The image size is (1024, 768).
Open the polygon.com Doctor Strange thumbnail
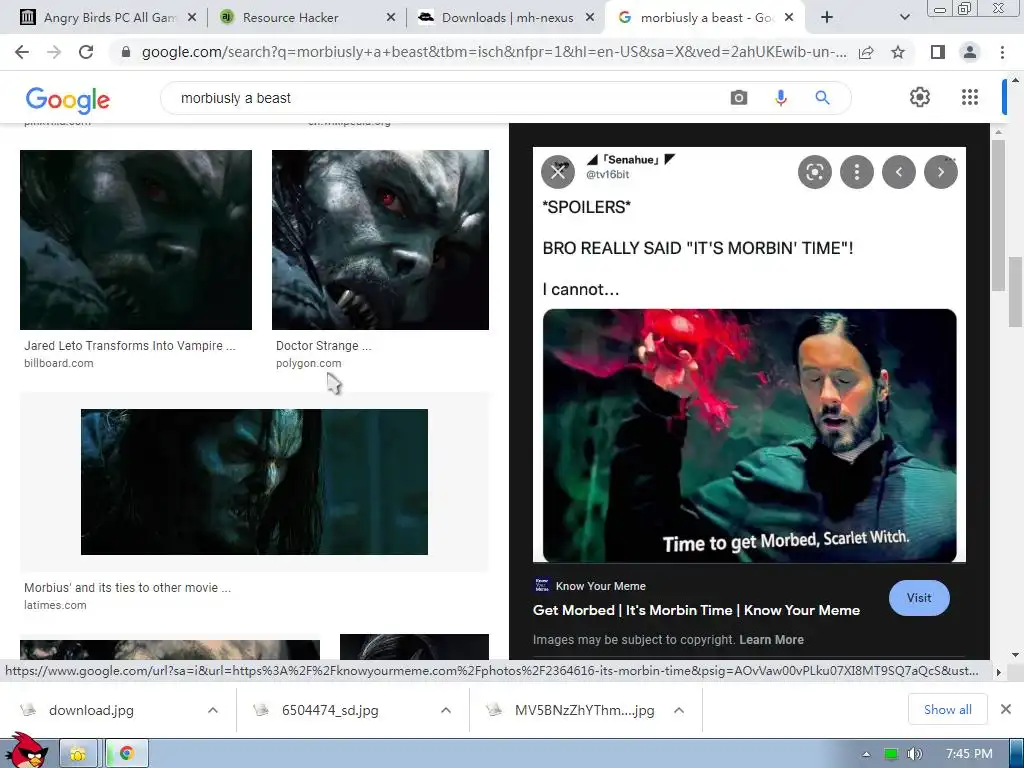coord(380,240)
